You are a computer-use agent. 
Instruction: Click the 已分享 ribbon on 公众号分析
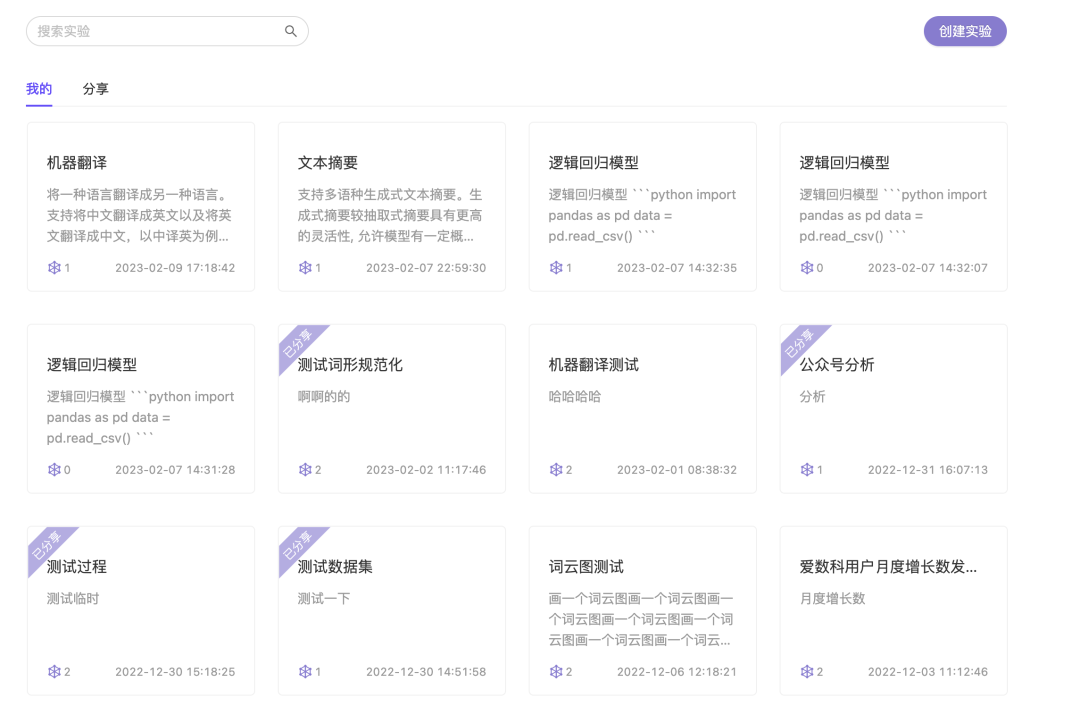[x=799, y=342]
